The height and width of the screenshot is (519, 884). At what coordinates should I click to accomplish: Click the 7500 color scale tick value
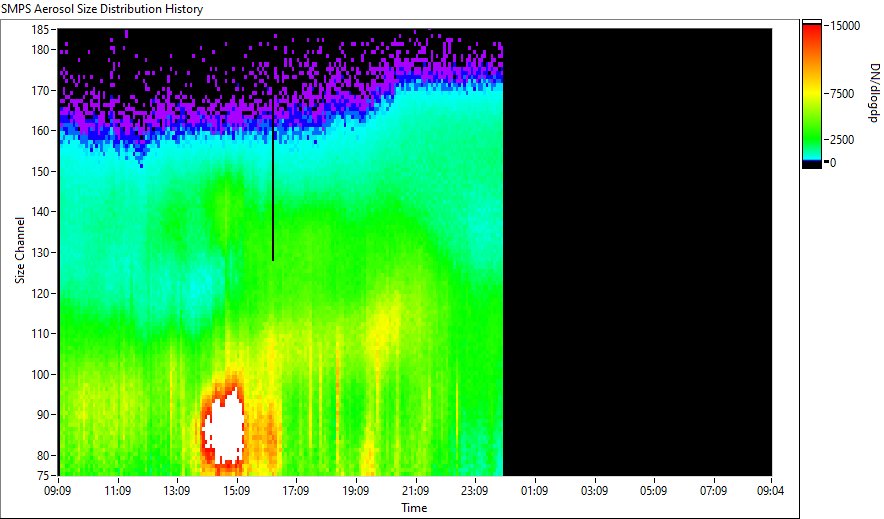click(842, 94)
